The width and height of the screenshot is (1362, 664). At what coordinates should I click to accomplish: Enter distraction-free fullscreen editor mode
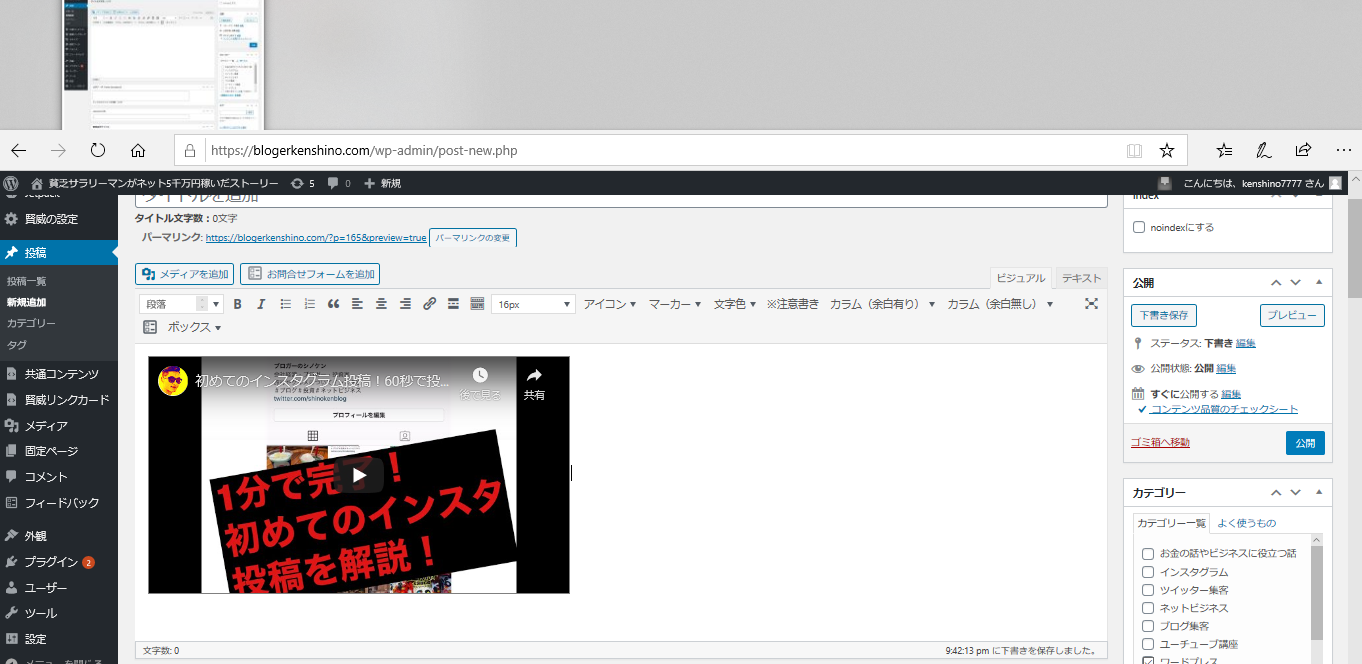point(1091,304)
